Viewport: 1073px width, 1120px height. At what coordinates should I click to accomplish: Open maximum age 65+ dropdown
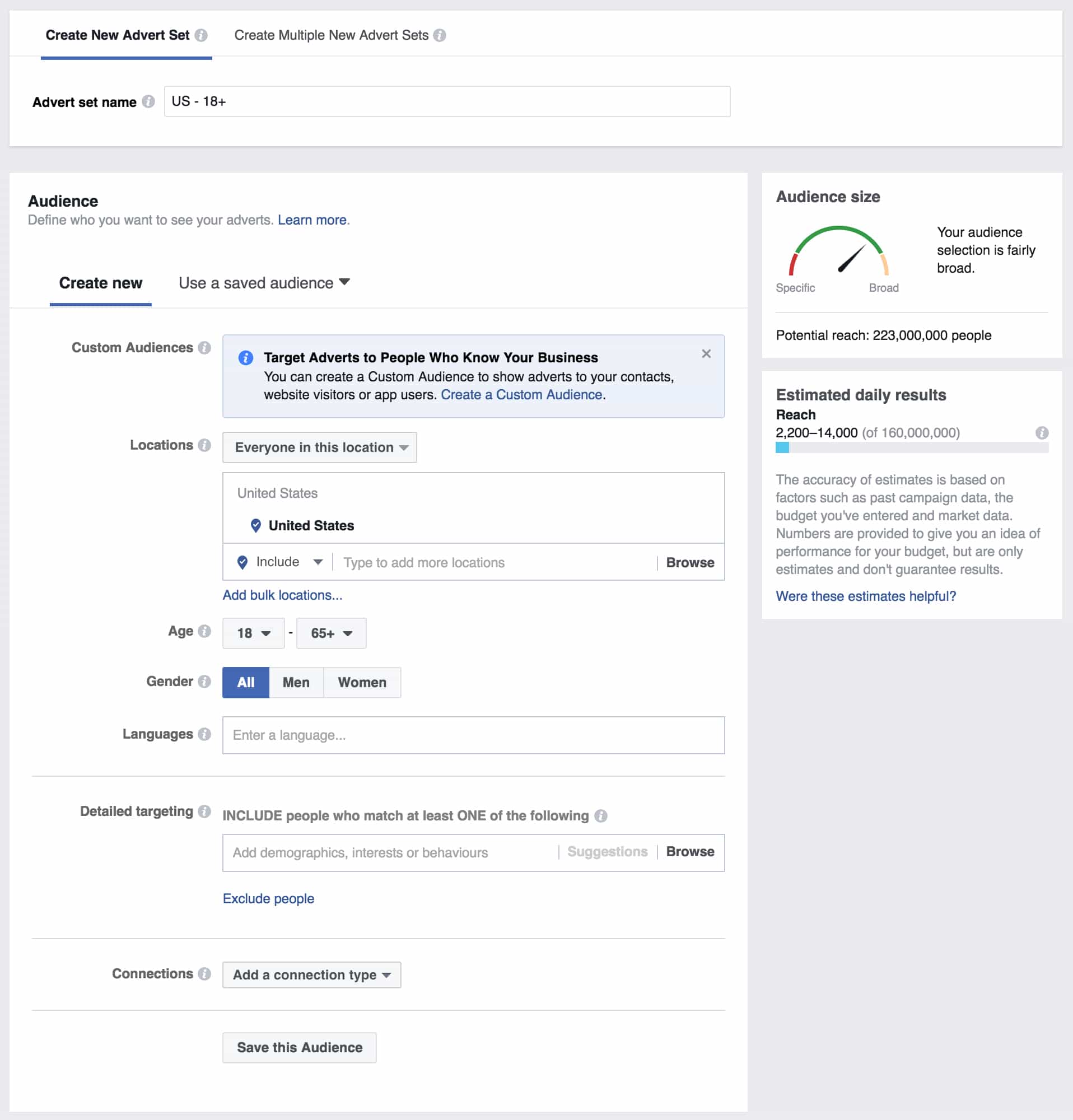(x=332, y=633)
